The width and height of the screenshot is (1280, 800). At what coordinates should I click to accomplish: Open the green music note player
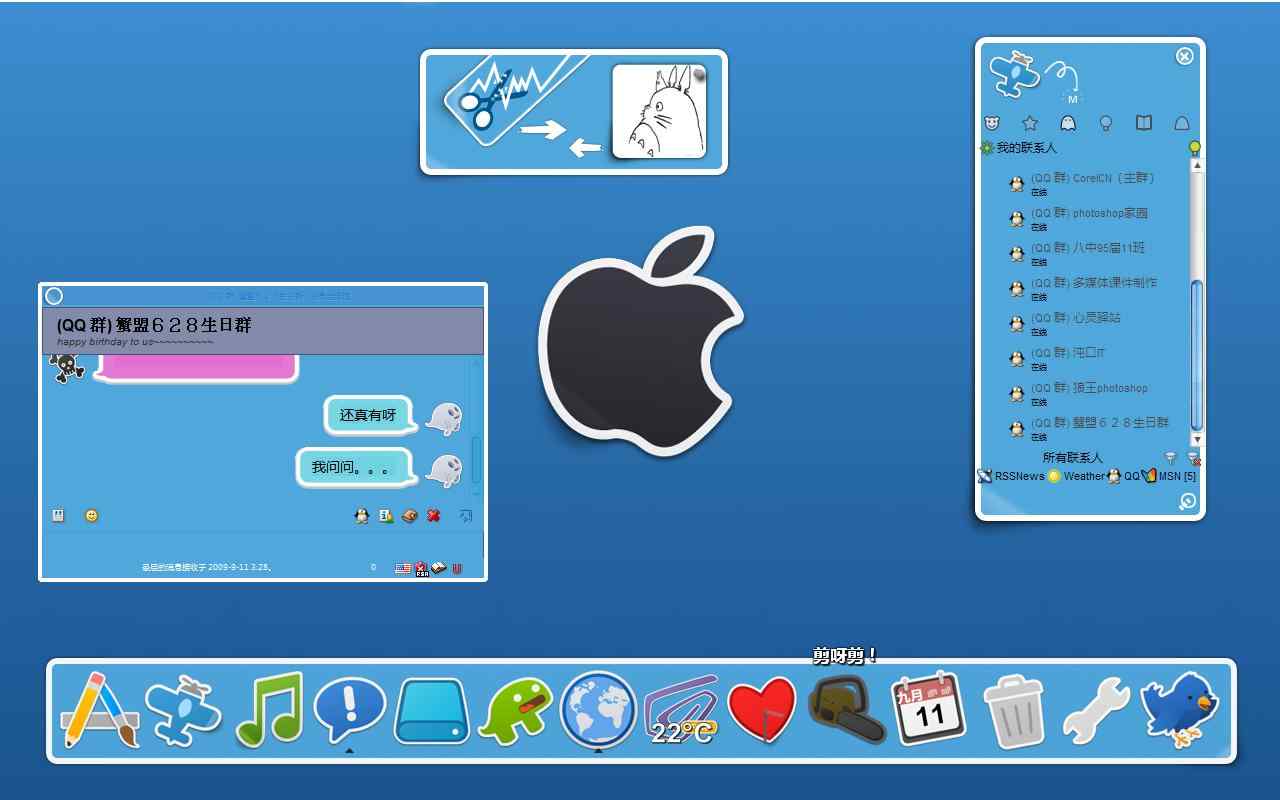coord(269,709)
